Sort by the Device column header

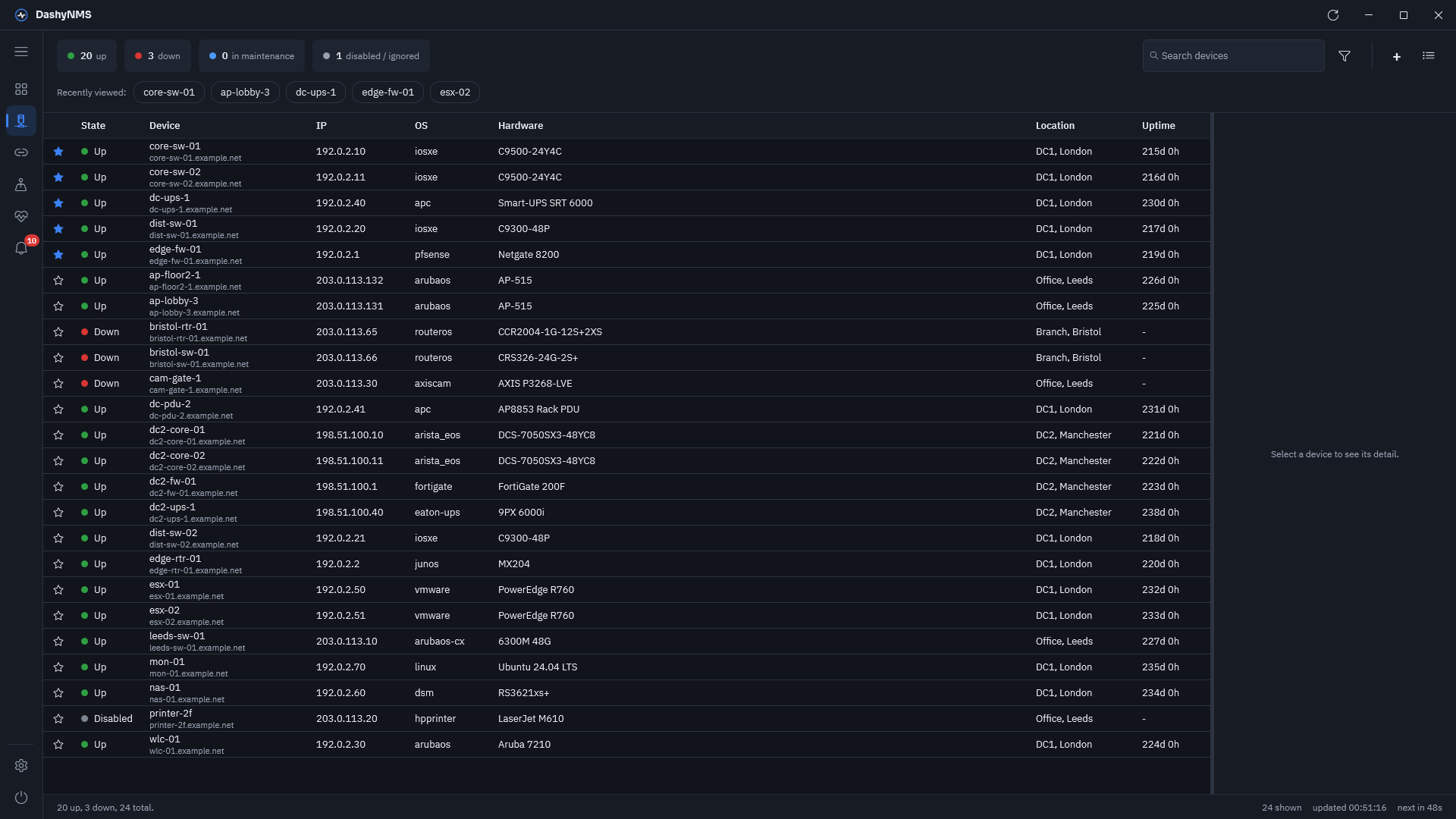[x=165, y=126]
